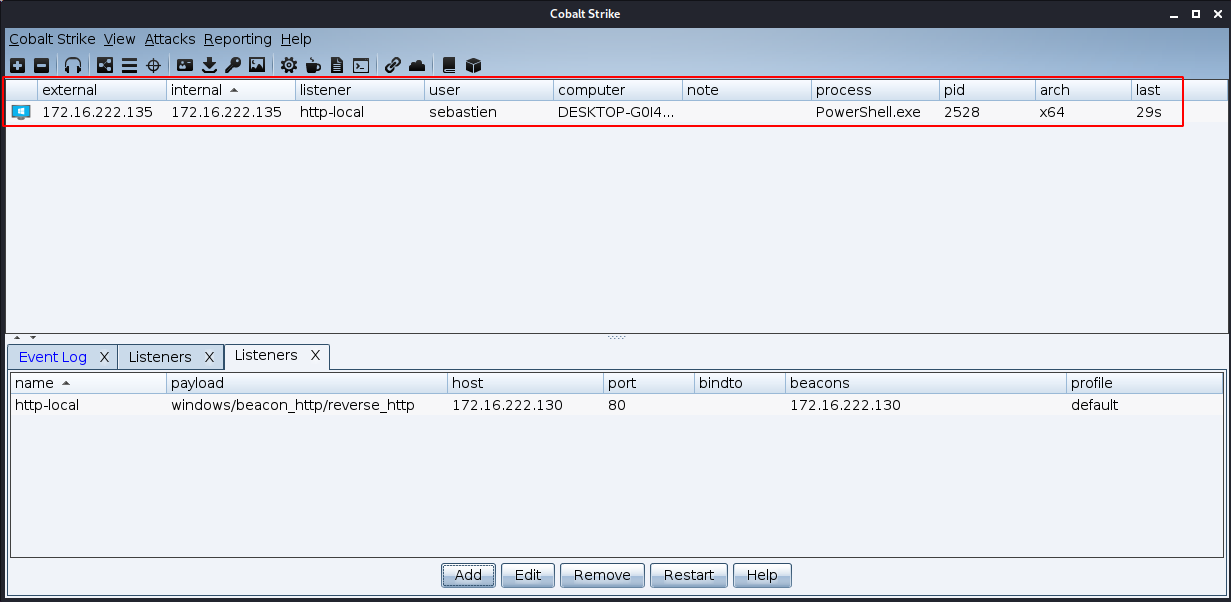
Task: Click the plus icon for new connection
Action: tap(17, 66)
